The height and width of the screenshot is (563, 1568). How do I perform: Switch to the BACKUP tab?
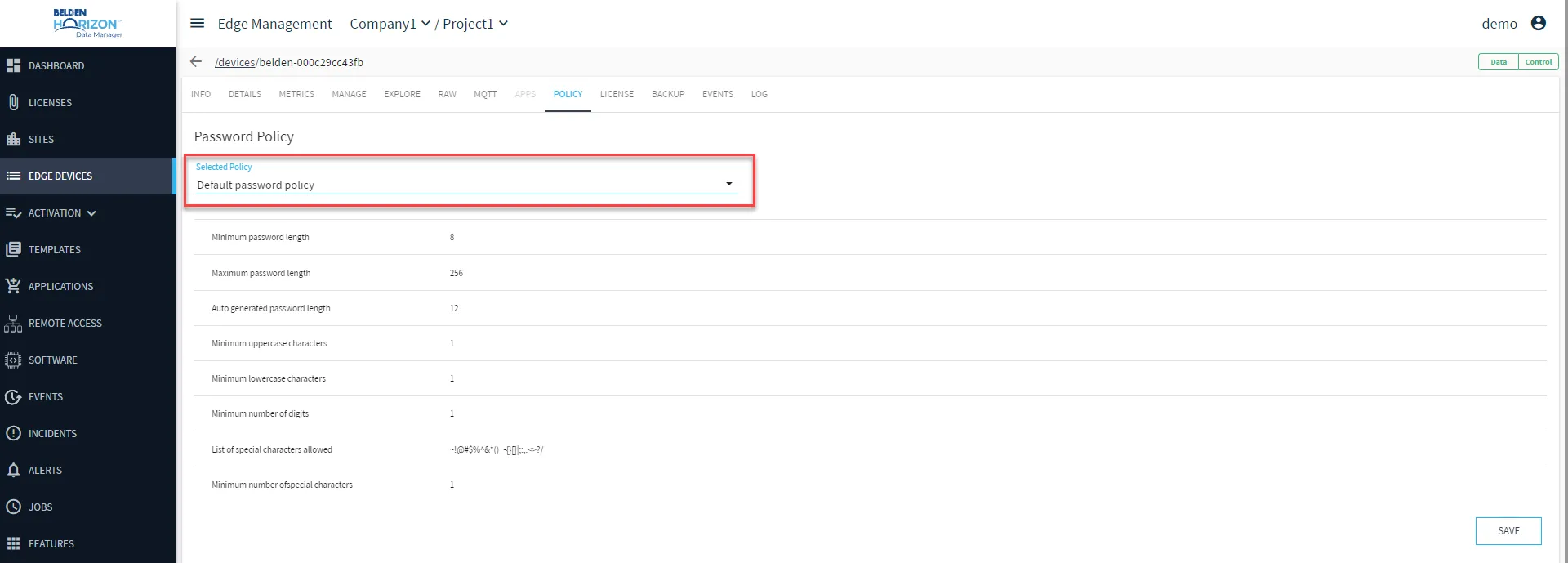(x=668, y=94)
